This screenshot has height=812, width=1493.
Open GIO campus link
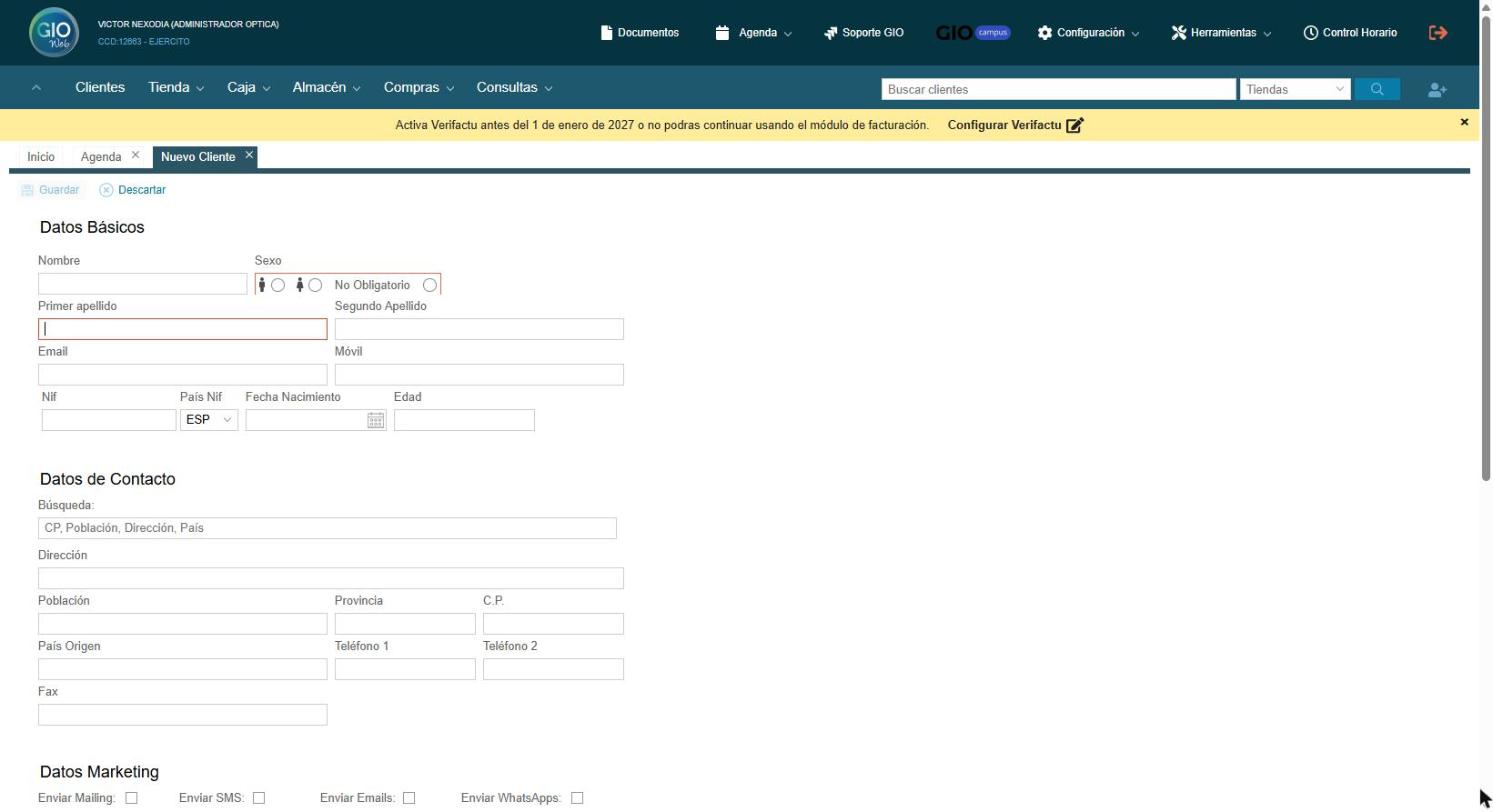(973, 33)
